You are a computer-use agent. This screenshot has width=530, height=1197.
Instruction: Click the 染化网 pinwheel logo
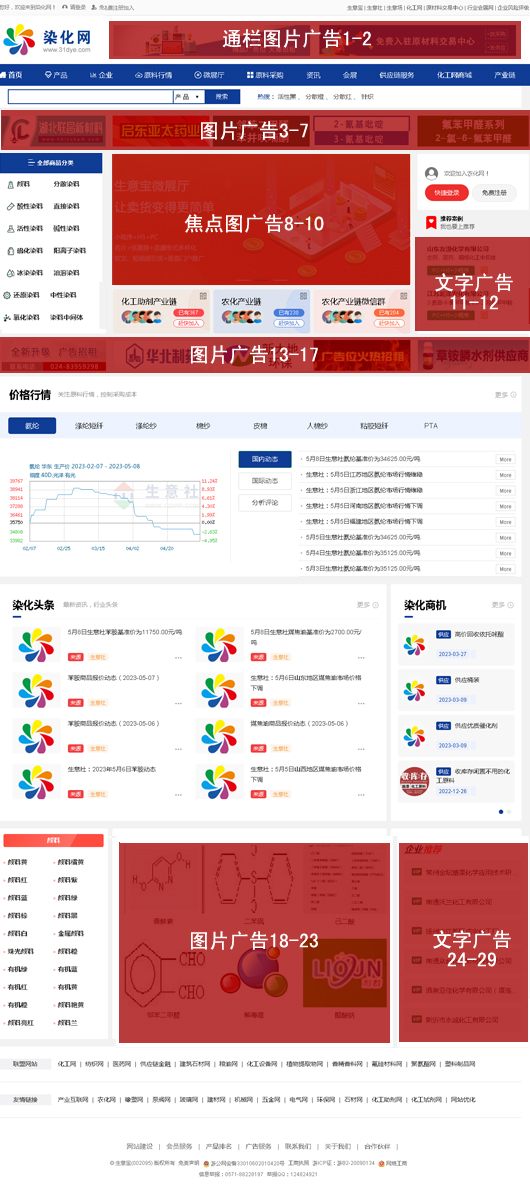tap(19, 40)
